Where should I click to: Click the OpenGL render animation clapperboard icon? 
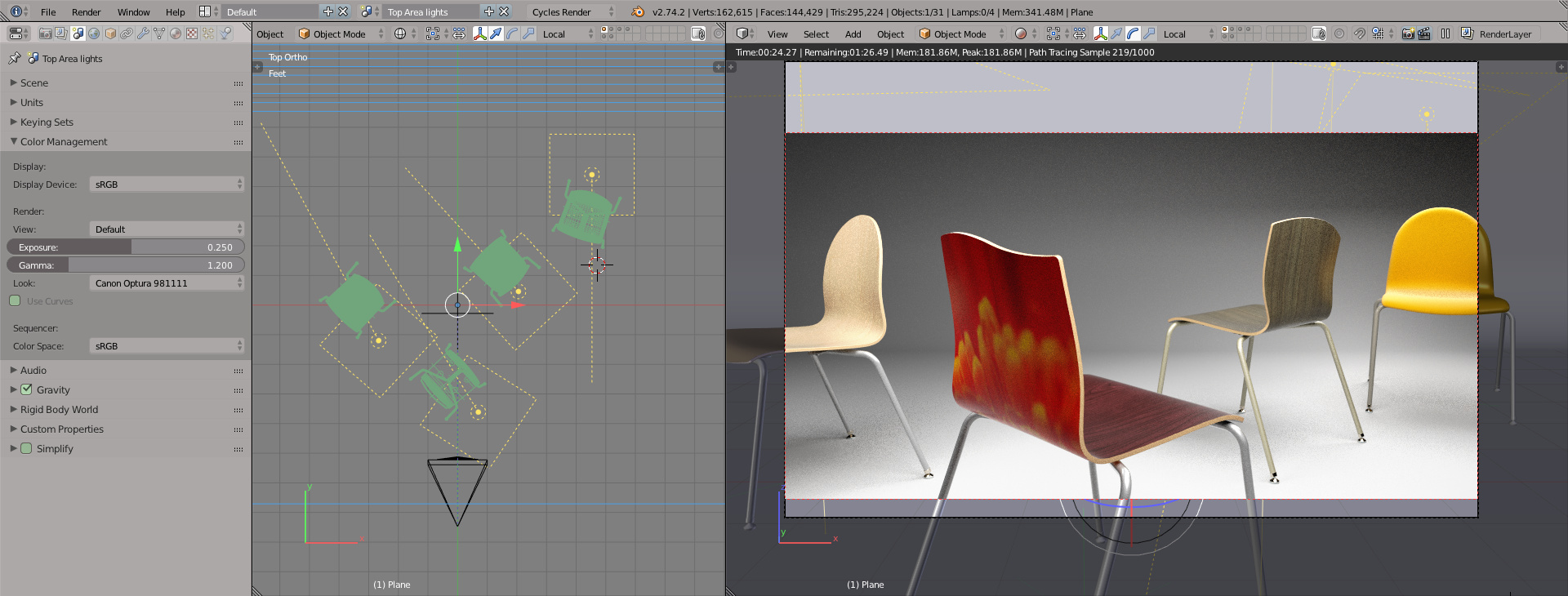point(1424,33)
